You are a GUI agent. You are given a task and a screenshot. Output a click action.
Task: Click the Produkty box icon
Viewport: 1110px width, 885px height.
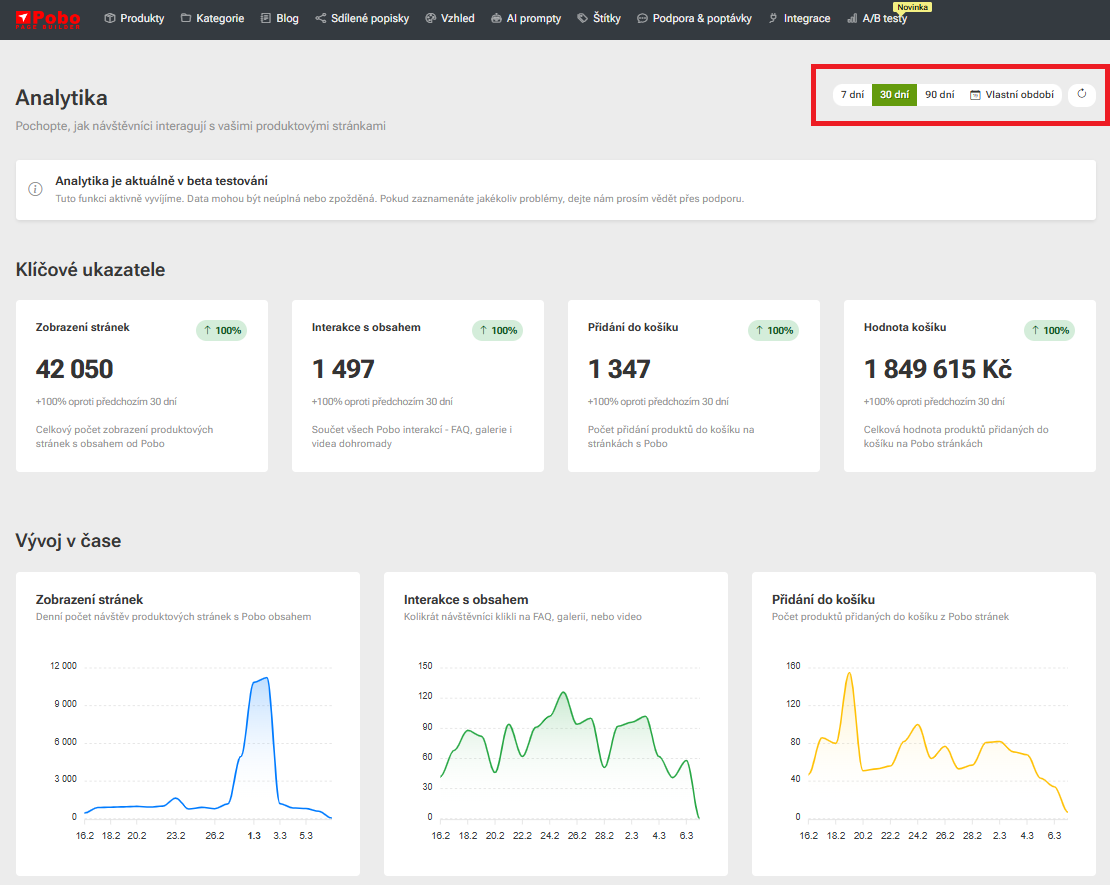point(110,18)
